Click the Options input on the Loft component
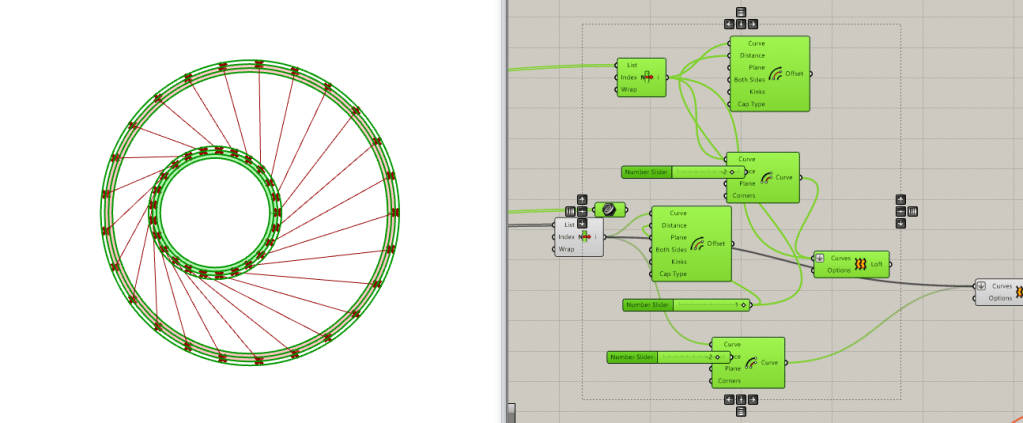Viewport: 1023px width, 423px height. tap(839, 270)
